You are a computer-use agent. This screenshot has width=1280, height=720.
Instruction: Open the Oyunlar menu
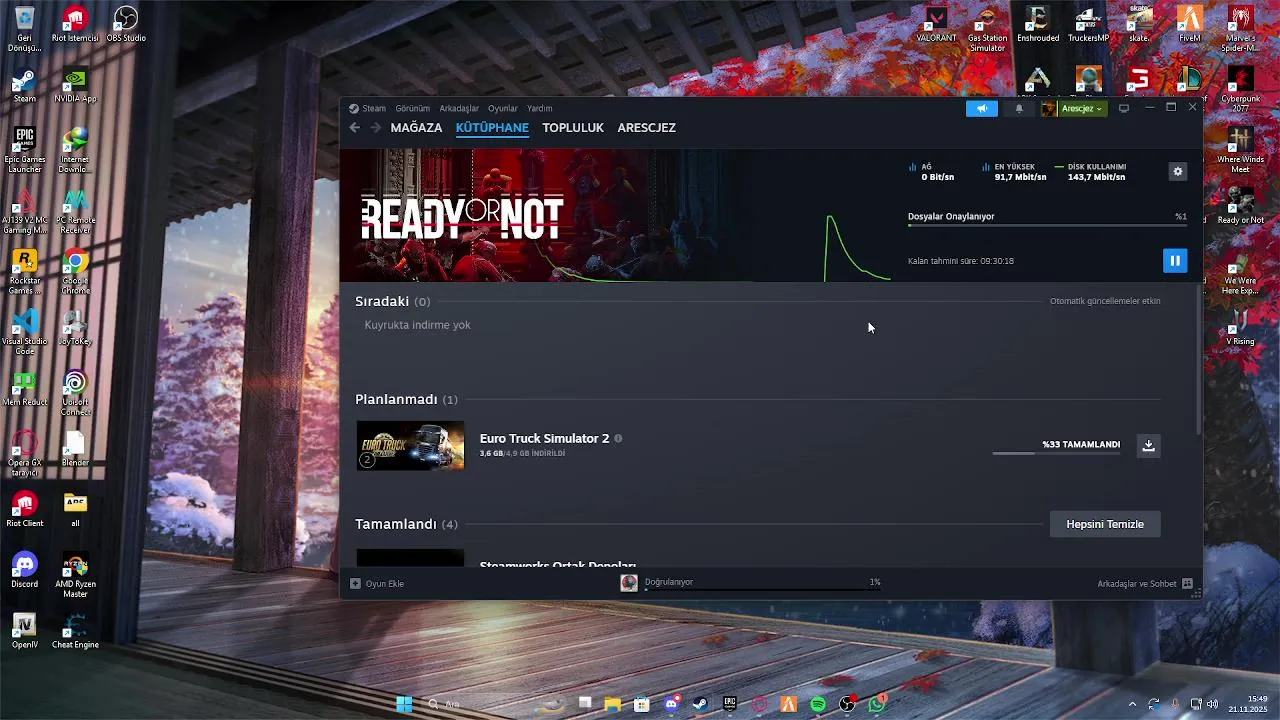point(503,108)
